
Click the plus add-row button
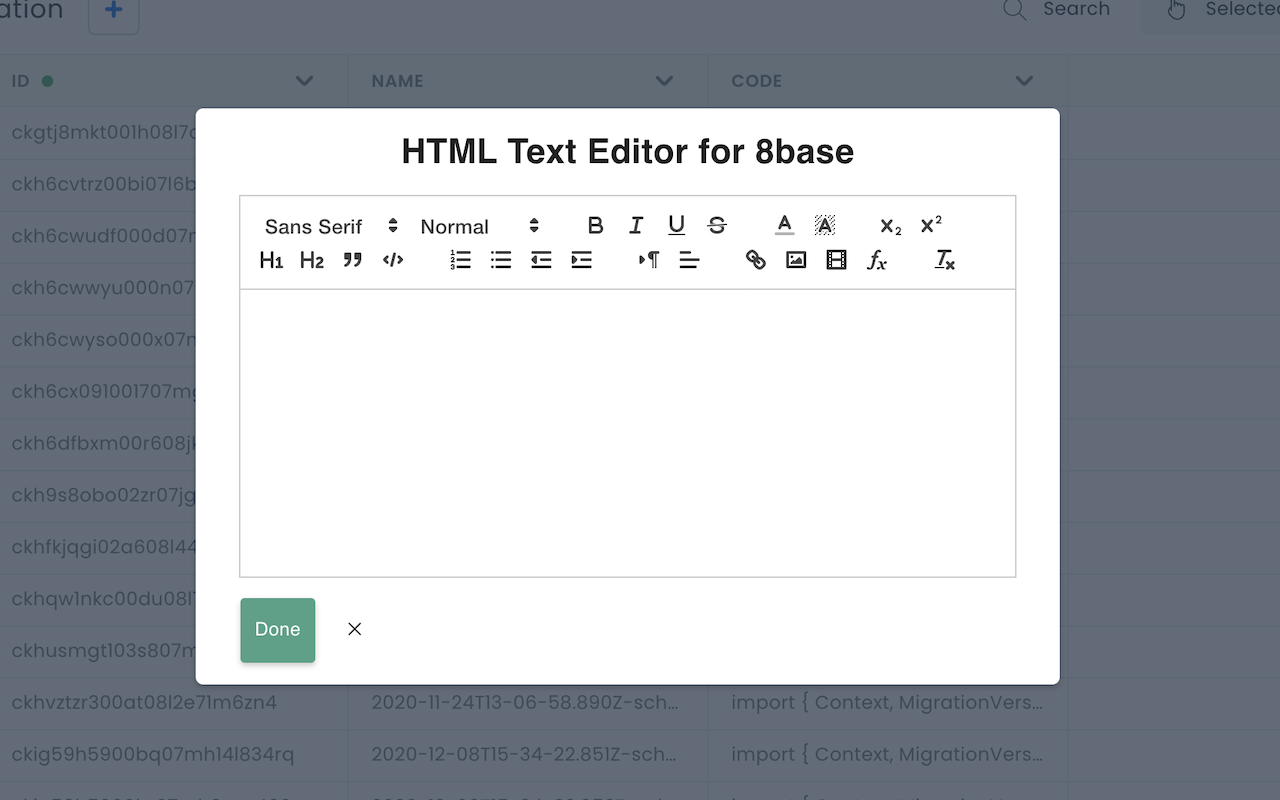coord(114,12)
